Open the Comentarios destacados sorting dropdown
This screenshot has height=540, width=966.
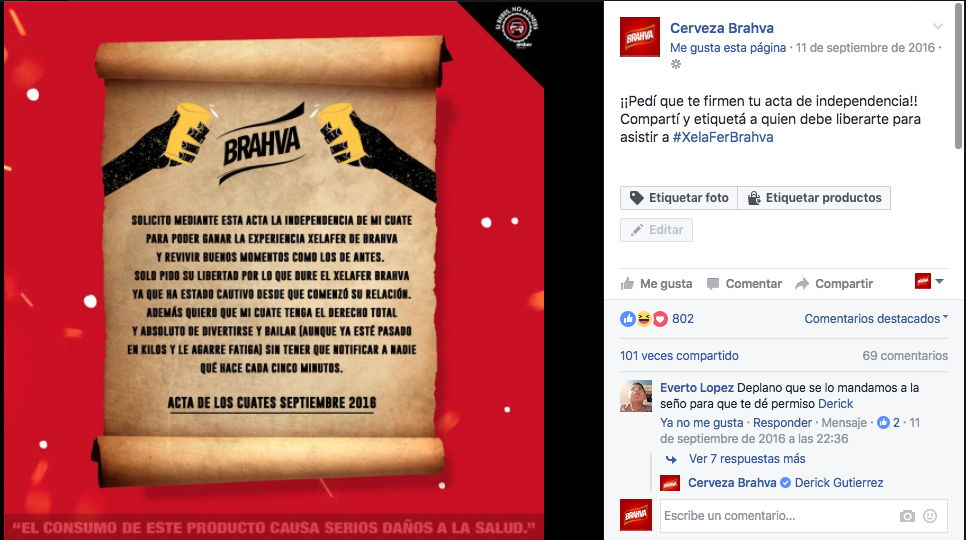click(876, 319)
